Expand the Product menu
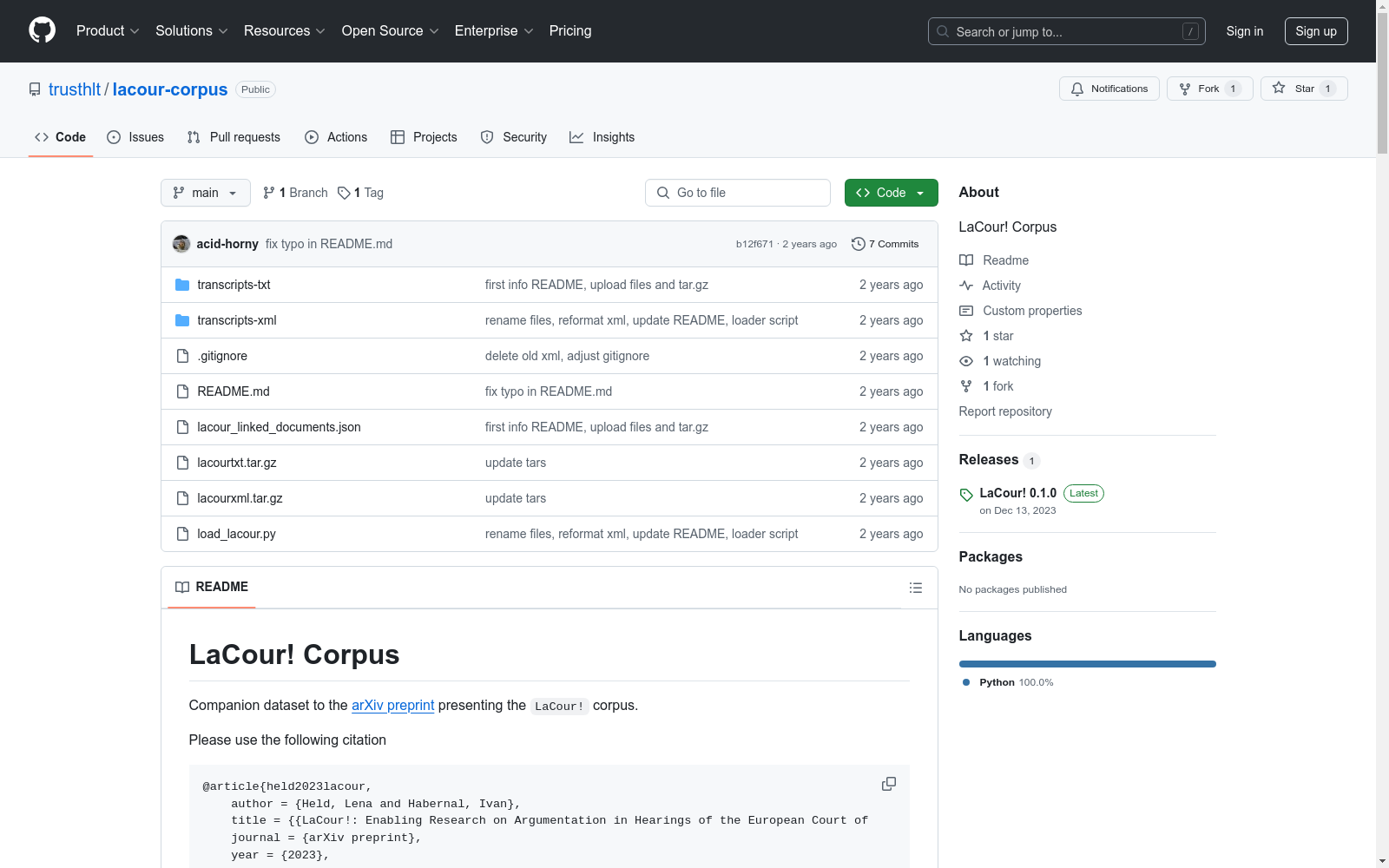The height and width of the screenshot is (868, 1389). [108, 31]
